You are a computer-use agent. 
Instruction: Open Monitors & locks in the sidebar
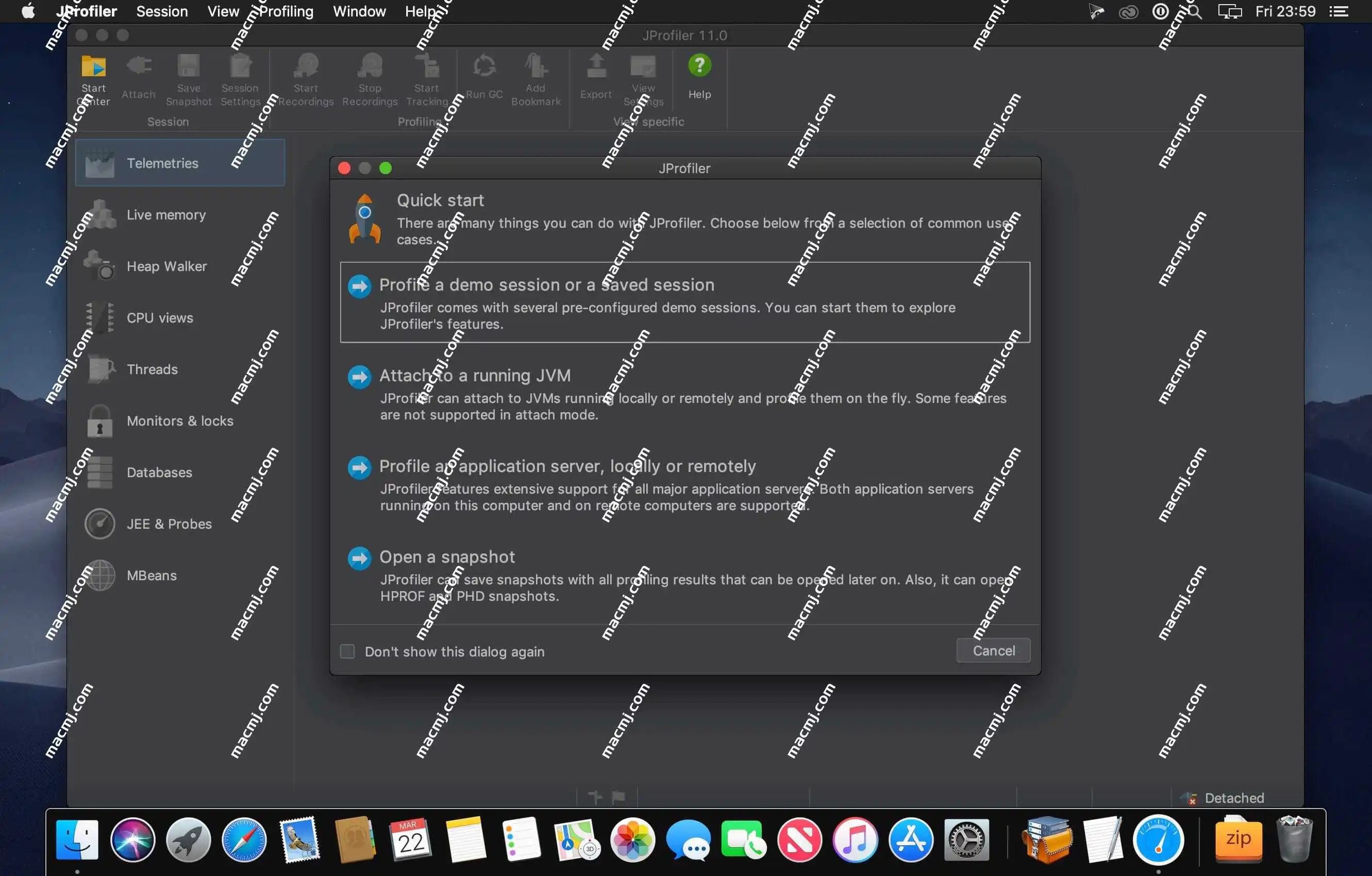click(x=180, y=421)
